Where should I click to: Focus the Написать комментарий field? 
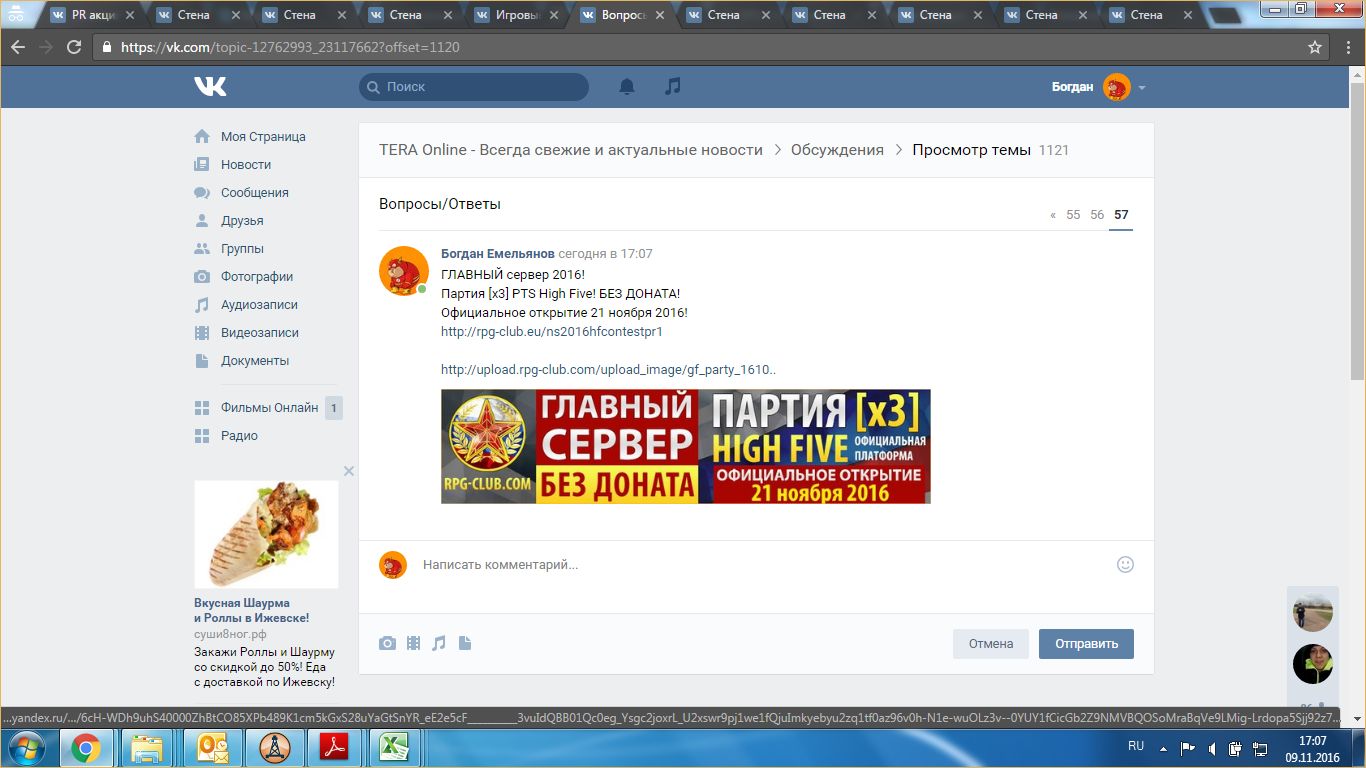(760, 565)
